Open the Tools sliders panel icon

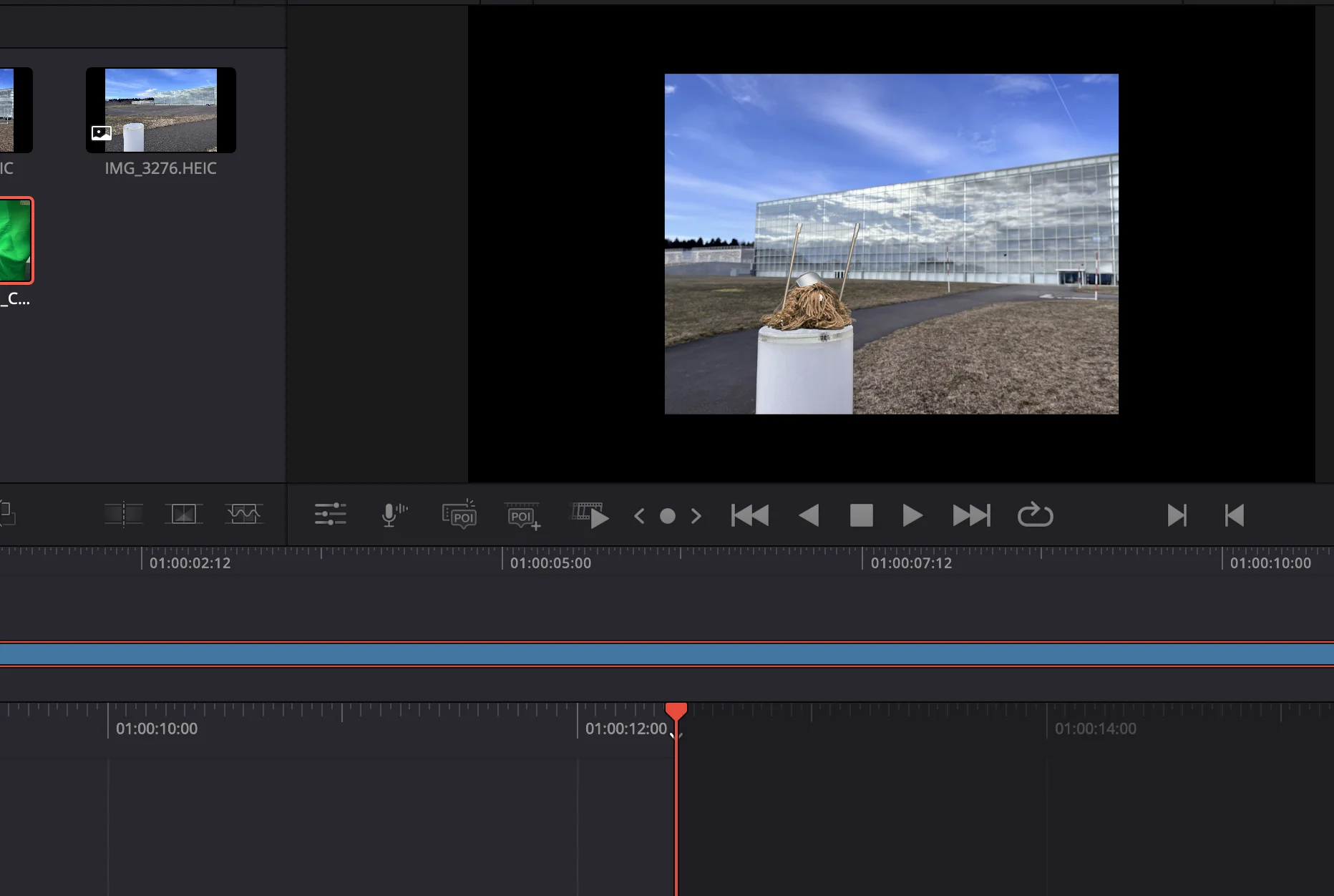(330, 515)
